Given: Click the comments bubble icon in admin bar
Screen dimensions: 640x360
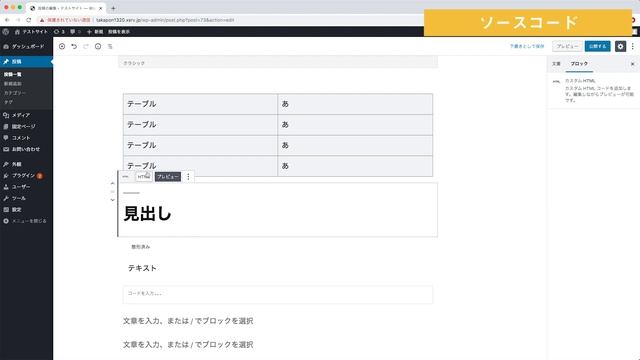Looking at the screenshot, I should pos(75,31).
